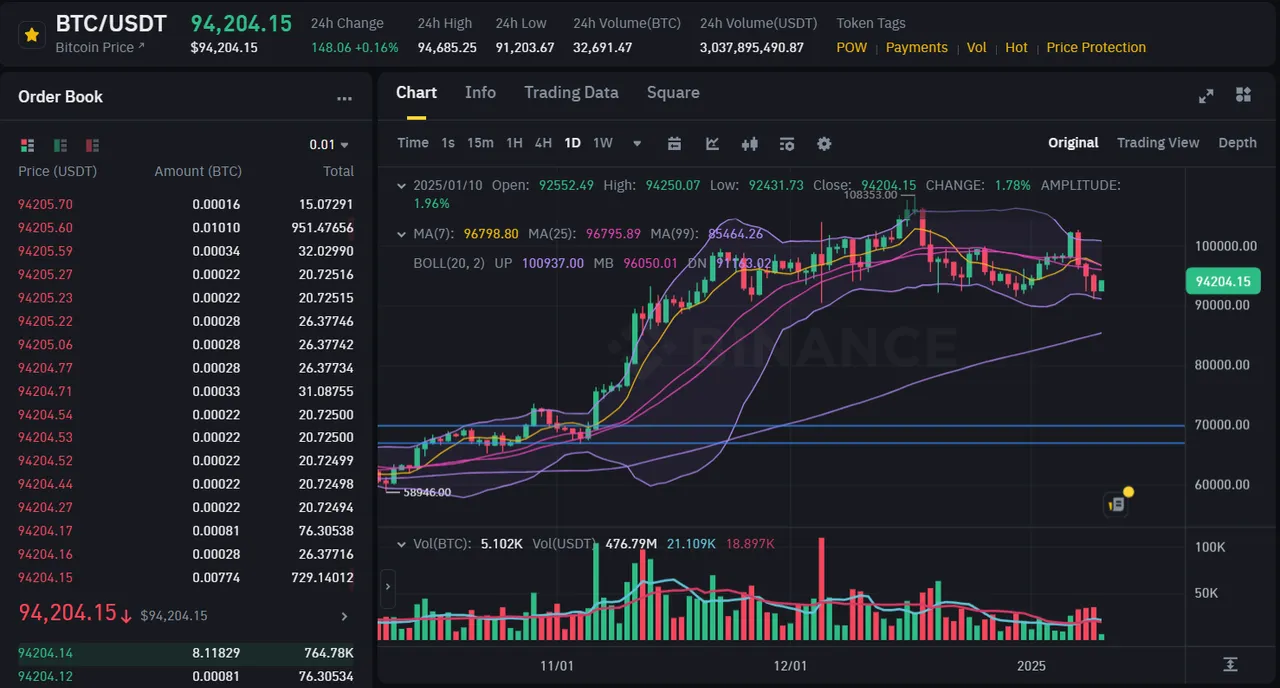Click the 24h Volume(USDT) value
Screen dimensions: 1280x688
pyautogui.click(x=752, y=47)
